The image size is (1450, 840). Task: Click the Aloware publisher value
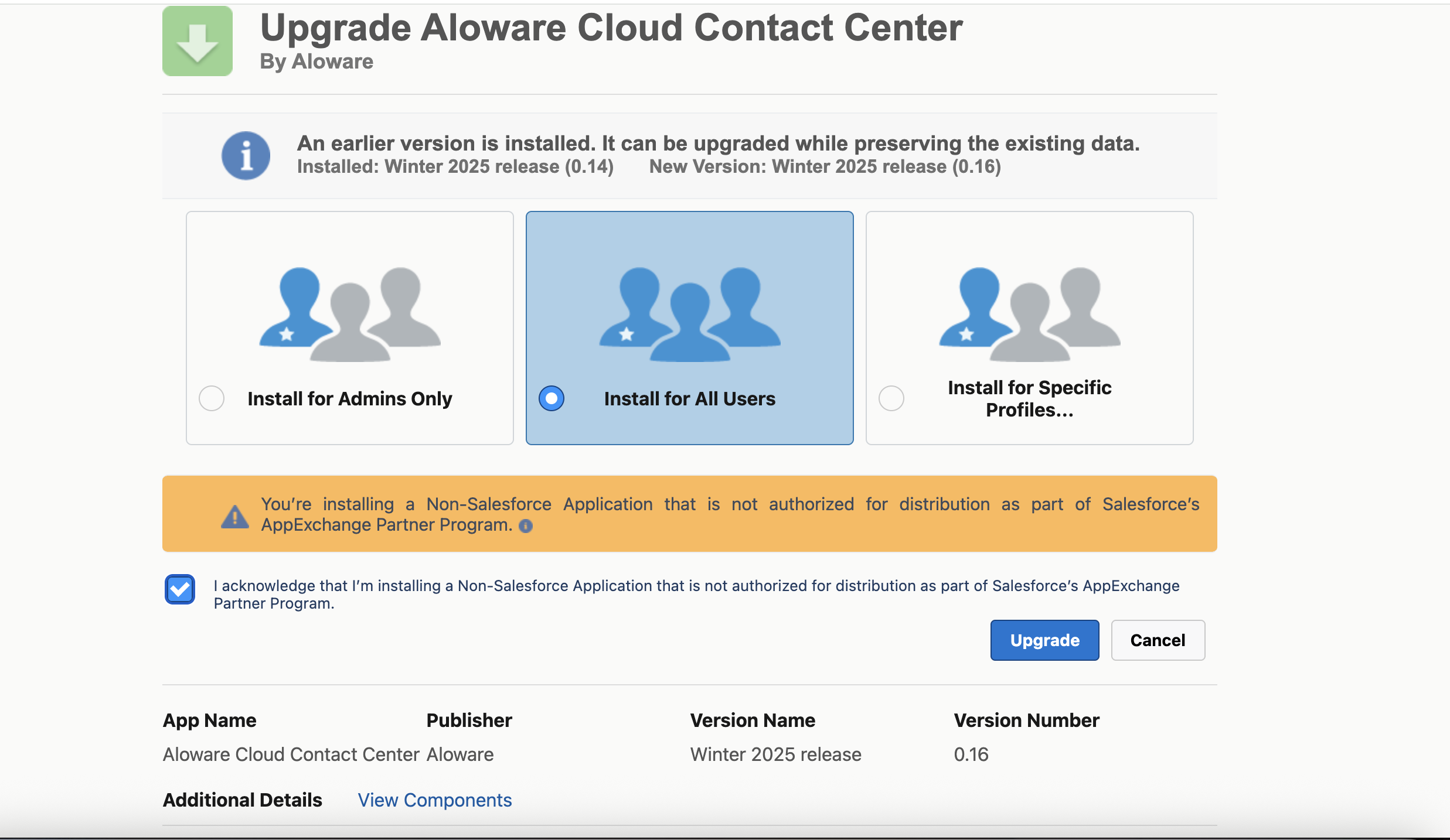pos(460,754)
